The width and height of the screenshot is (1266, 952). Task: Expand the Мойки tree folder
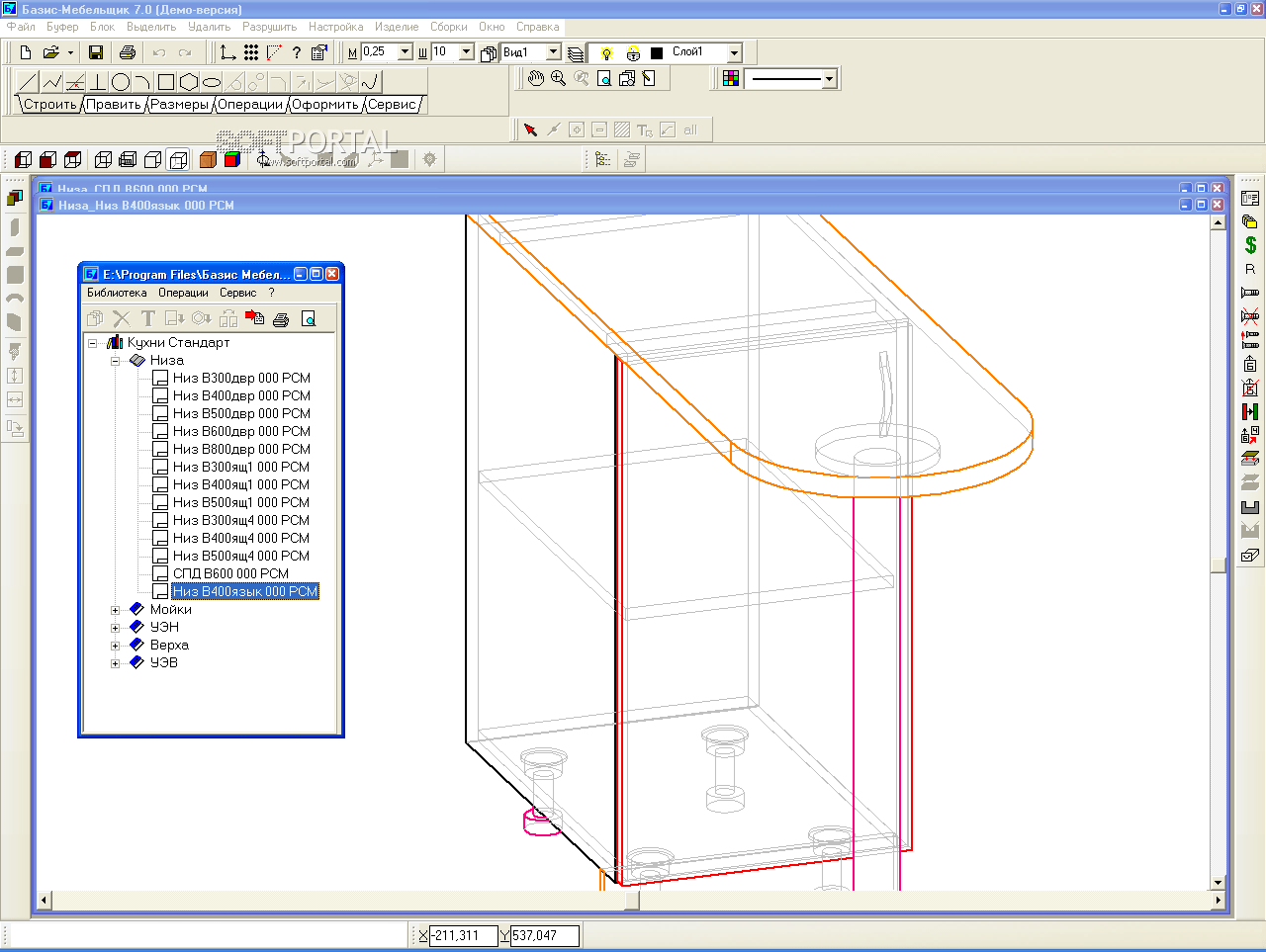coord(116,610)
